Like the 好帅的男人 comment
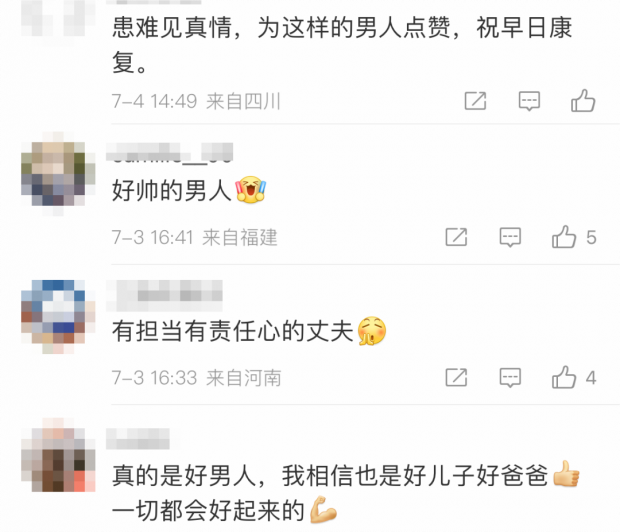Screen dimensions: 620x532 pos(564,237)
